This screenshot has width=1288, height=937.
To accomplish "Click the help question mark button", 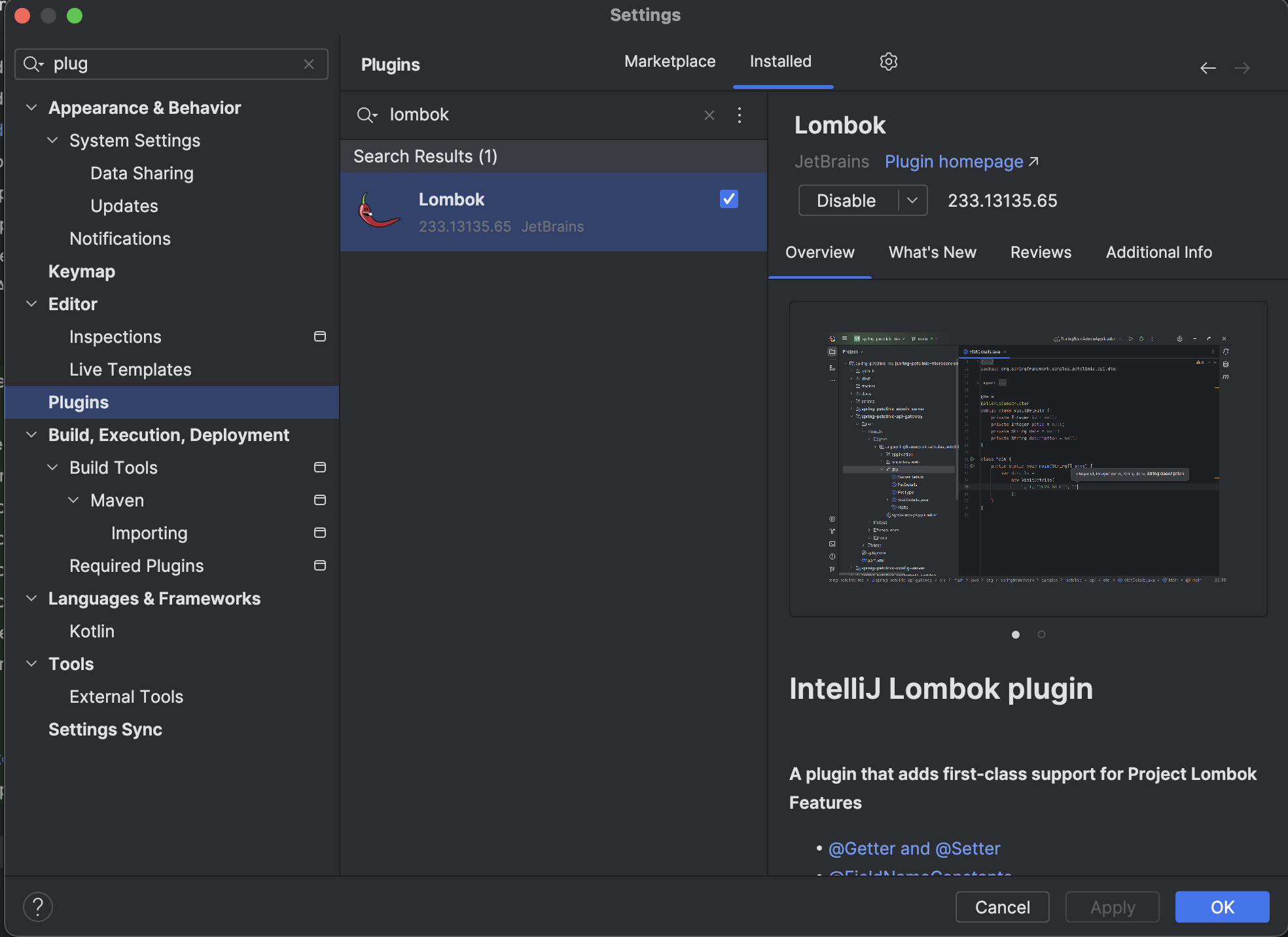I will [x=38, y=907].
